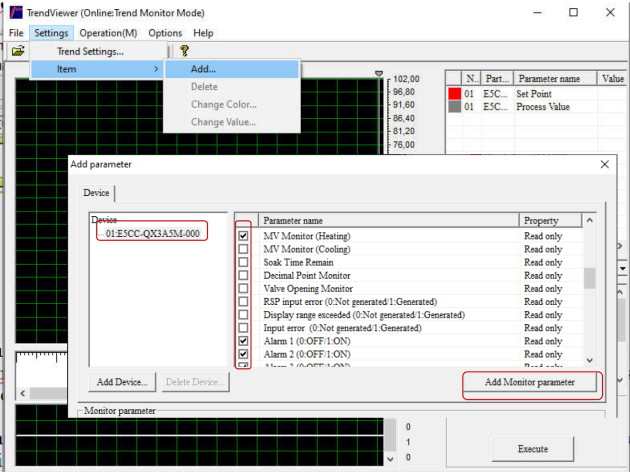Uncheck the Alarm 1 checkbox
The width and height of the screenshot is (630, 472).
[x=243, y=341]
